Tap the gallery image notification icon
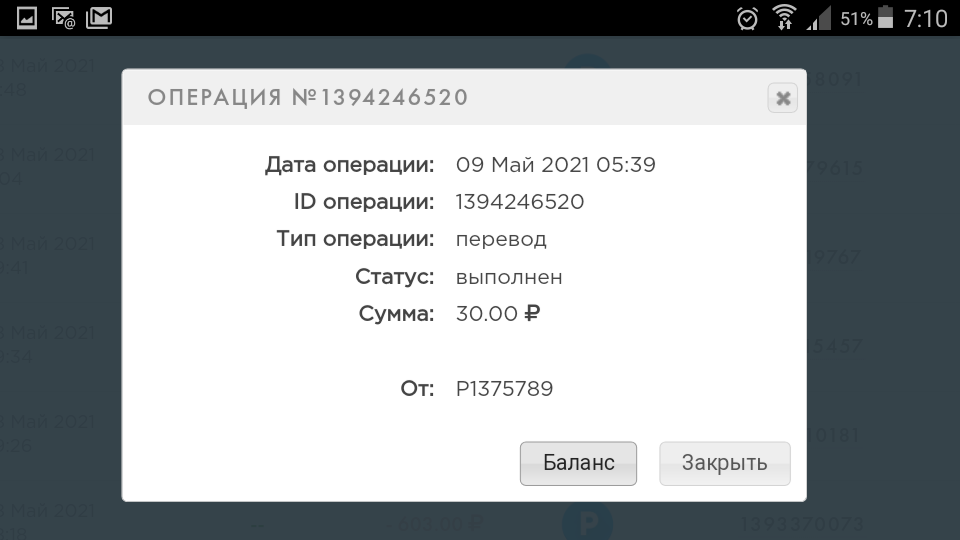Image resolution: width=960 pixels, height=540 pixels. [x=26, y=18]
